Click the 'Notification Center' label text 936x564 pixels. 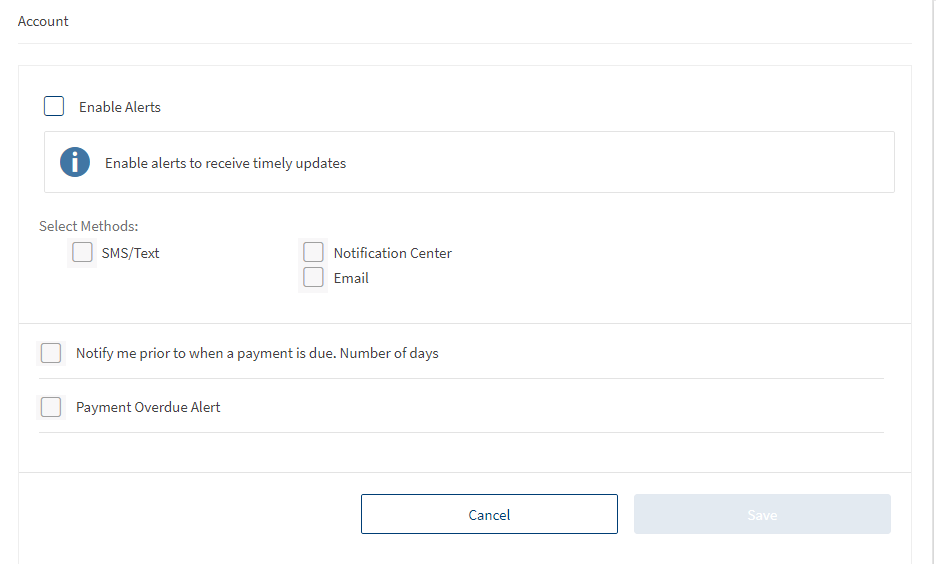click(392, 253)
